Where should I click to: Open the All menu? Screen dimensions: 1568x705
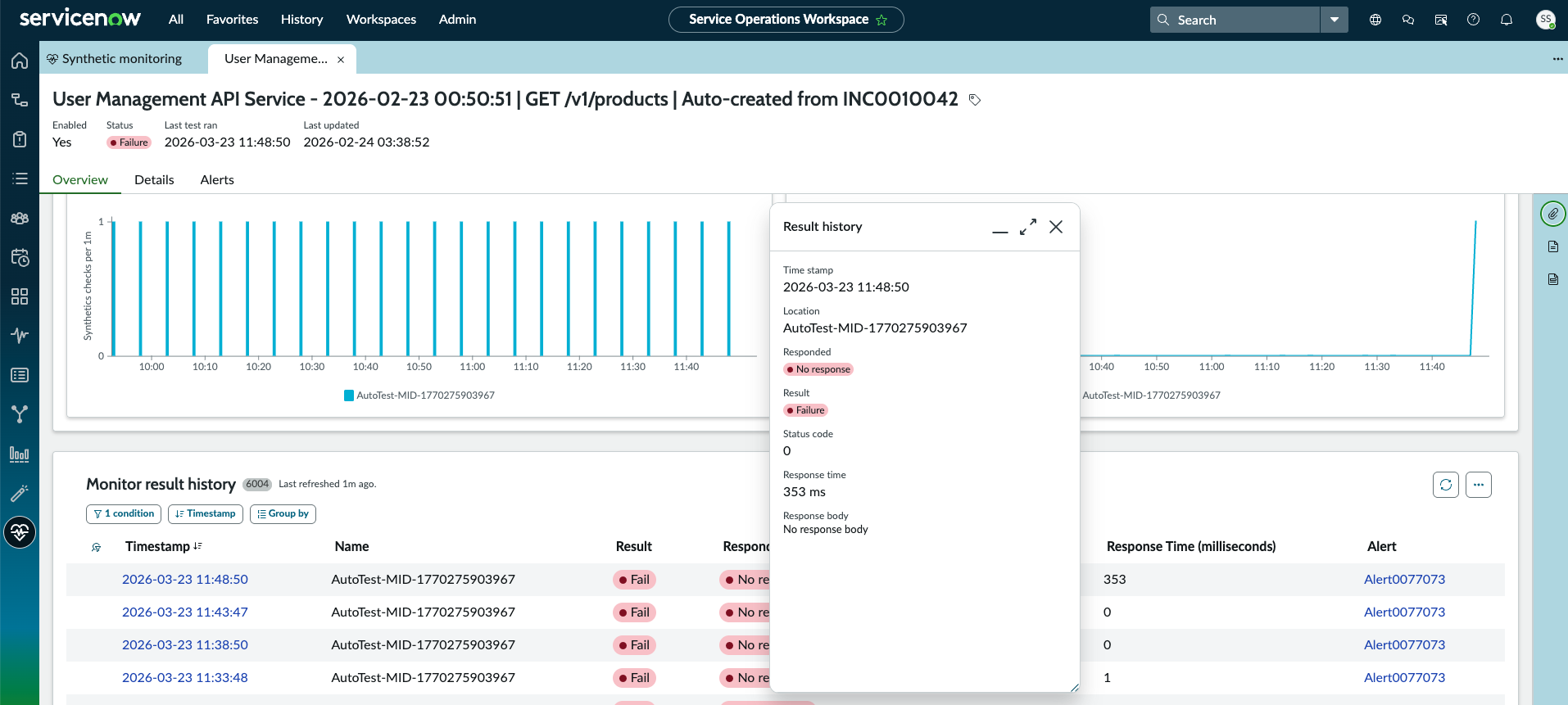pyautogui.click(x=176, y=20)
